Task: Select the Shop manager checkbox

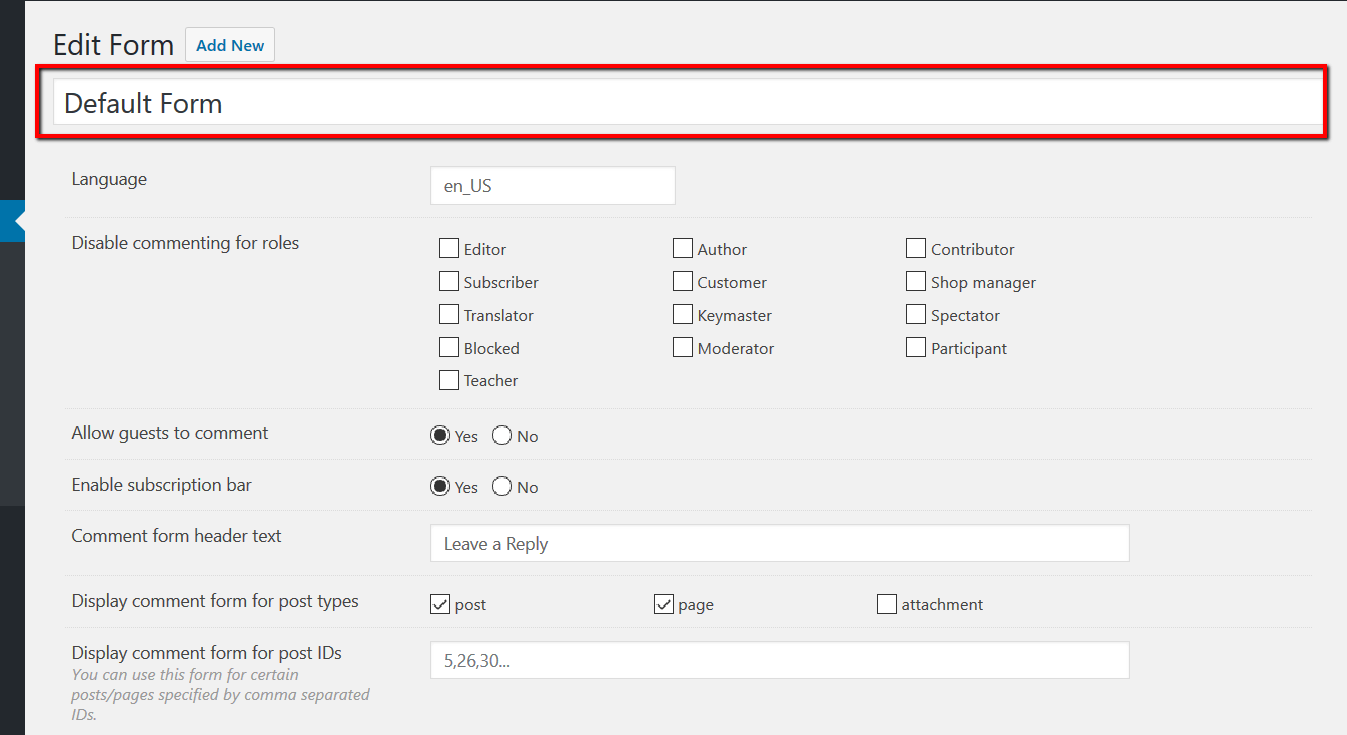Action: coord(916,282)
